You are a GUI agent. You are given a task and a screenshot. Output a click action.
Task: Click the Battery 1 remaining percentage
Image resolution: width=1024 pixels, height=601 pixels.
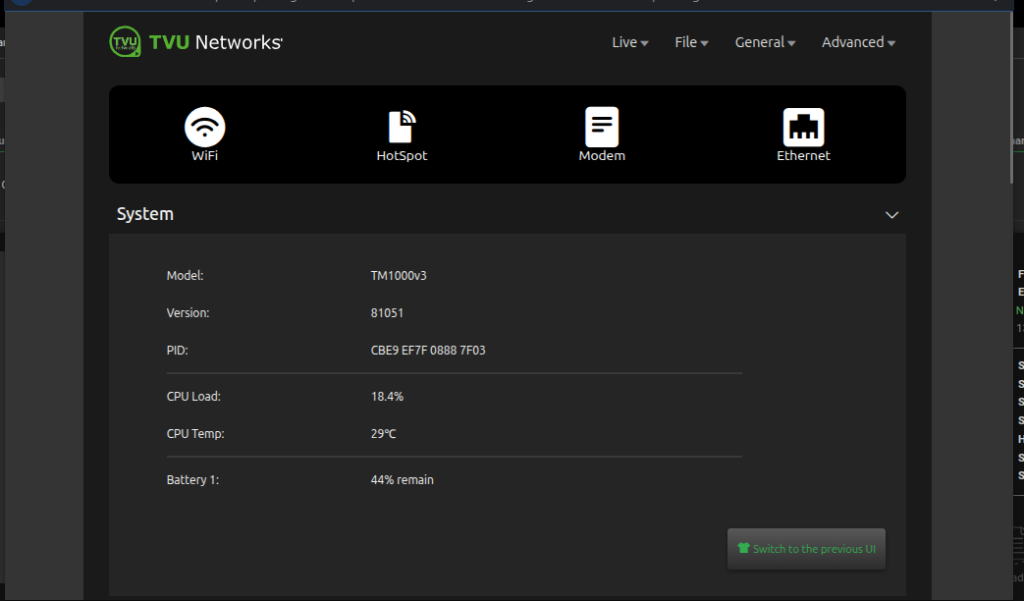[x=403, y=479]
